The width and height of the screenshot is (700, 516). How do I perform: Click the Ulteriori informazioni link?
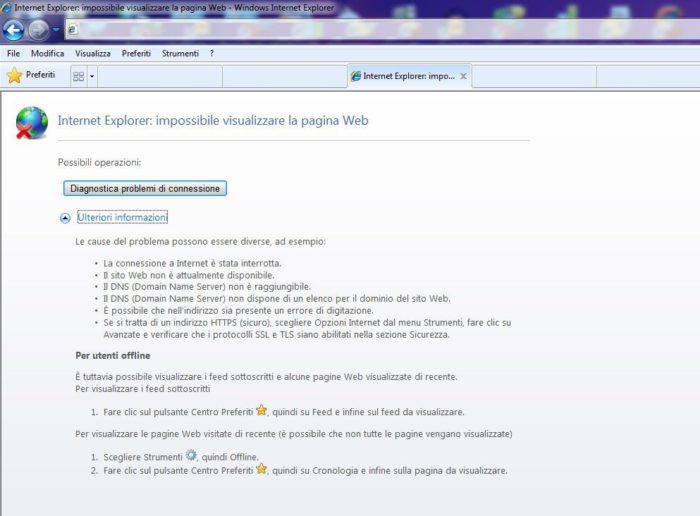(122, 217)
